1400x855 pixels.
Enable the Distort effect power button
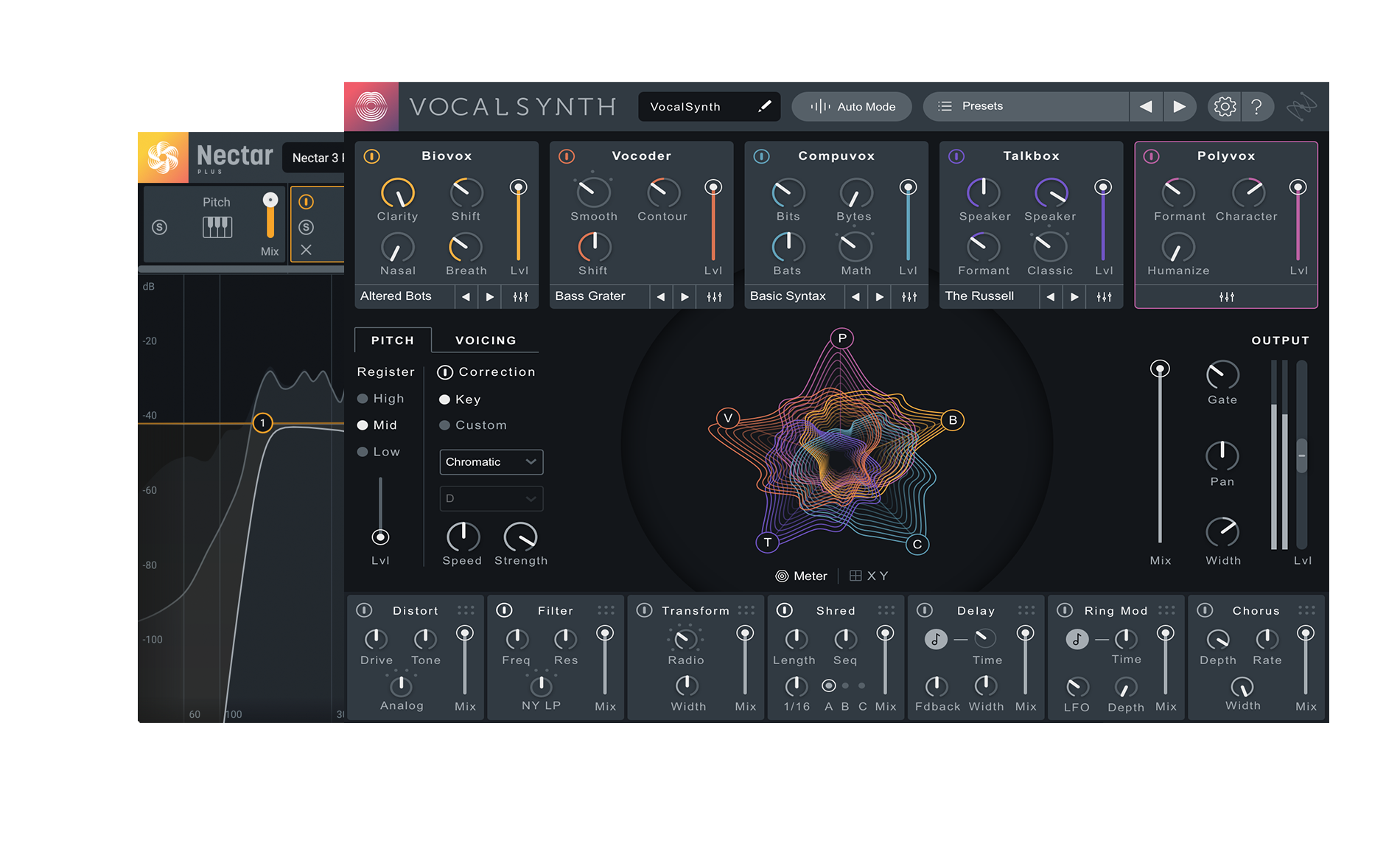pos(364,610)
